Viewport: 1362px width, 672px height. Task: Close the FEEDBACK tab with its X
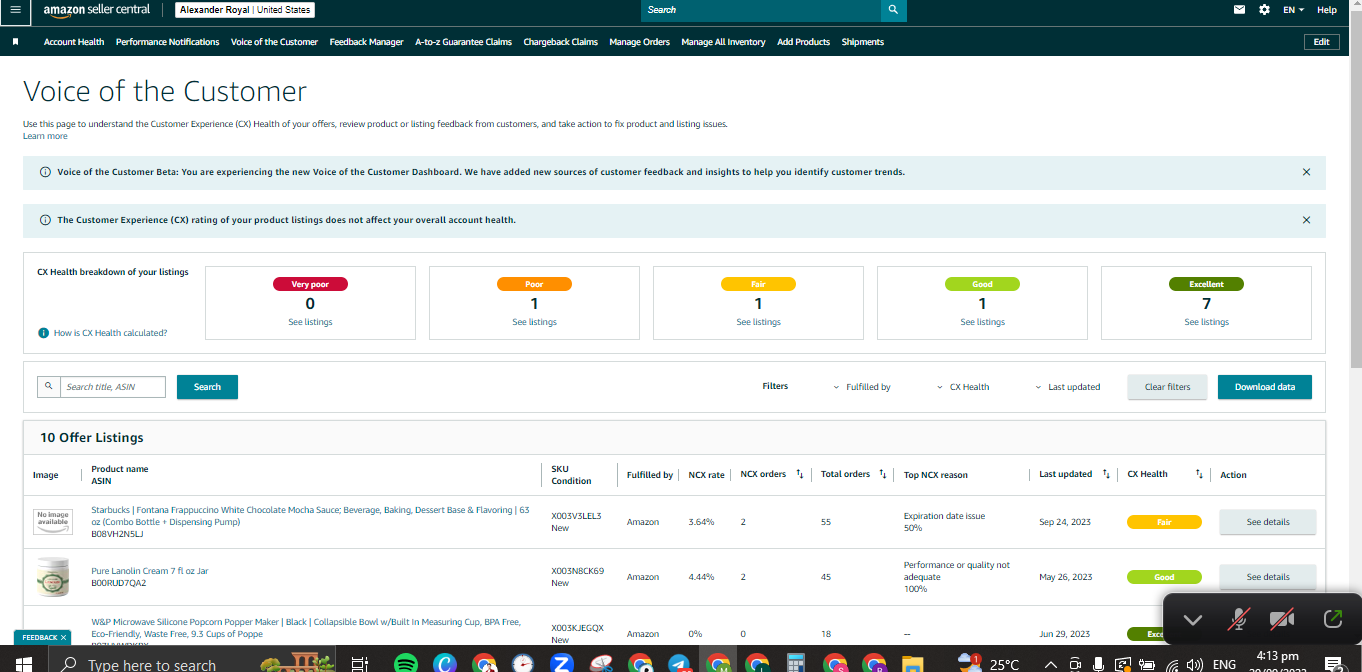63,637
